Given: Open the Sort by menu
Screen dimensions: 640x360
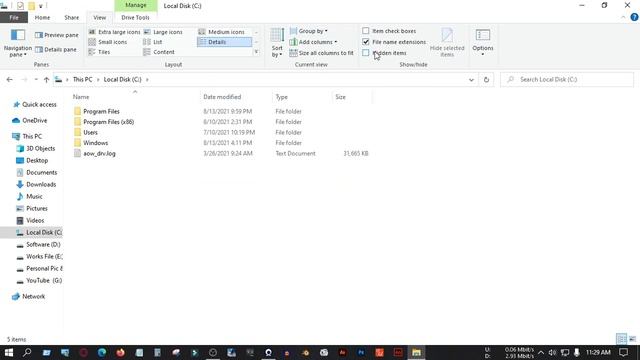Looking at the screenshot, I should [x=277, y=42].
